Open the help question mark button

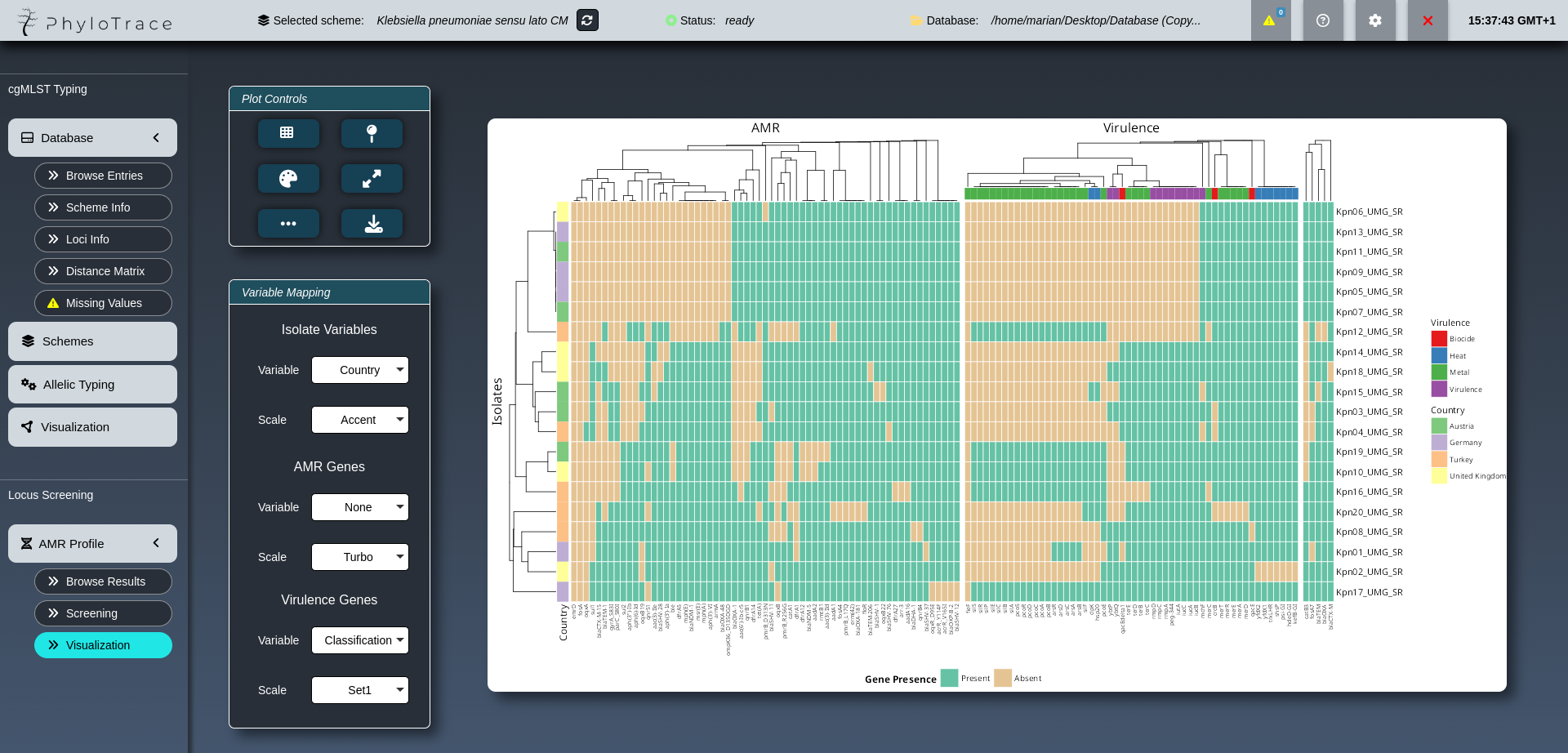pos(1323,20)
